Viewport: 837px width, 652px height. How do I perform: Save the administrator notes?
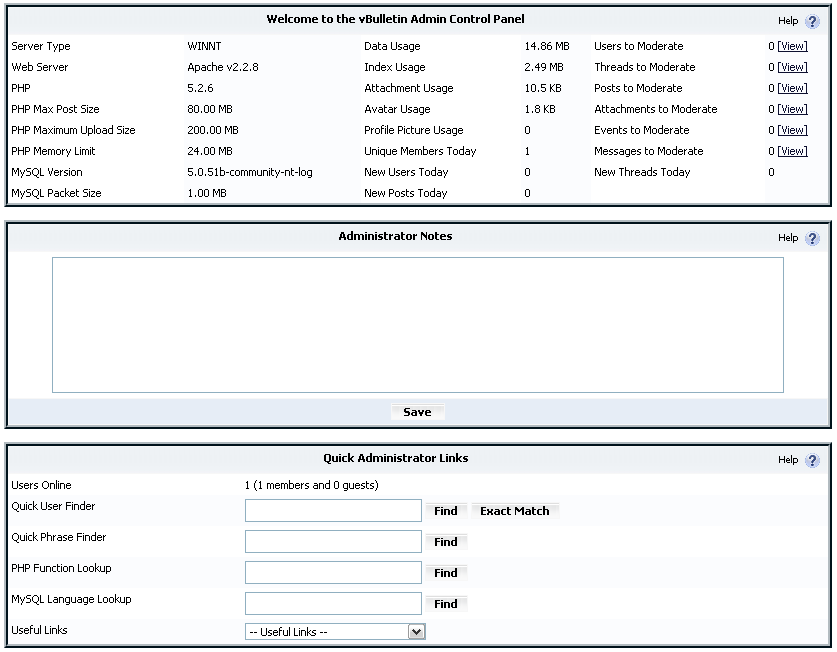(x=417, y=412)
